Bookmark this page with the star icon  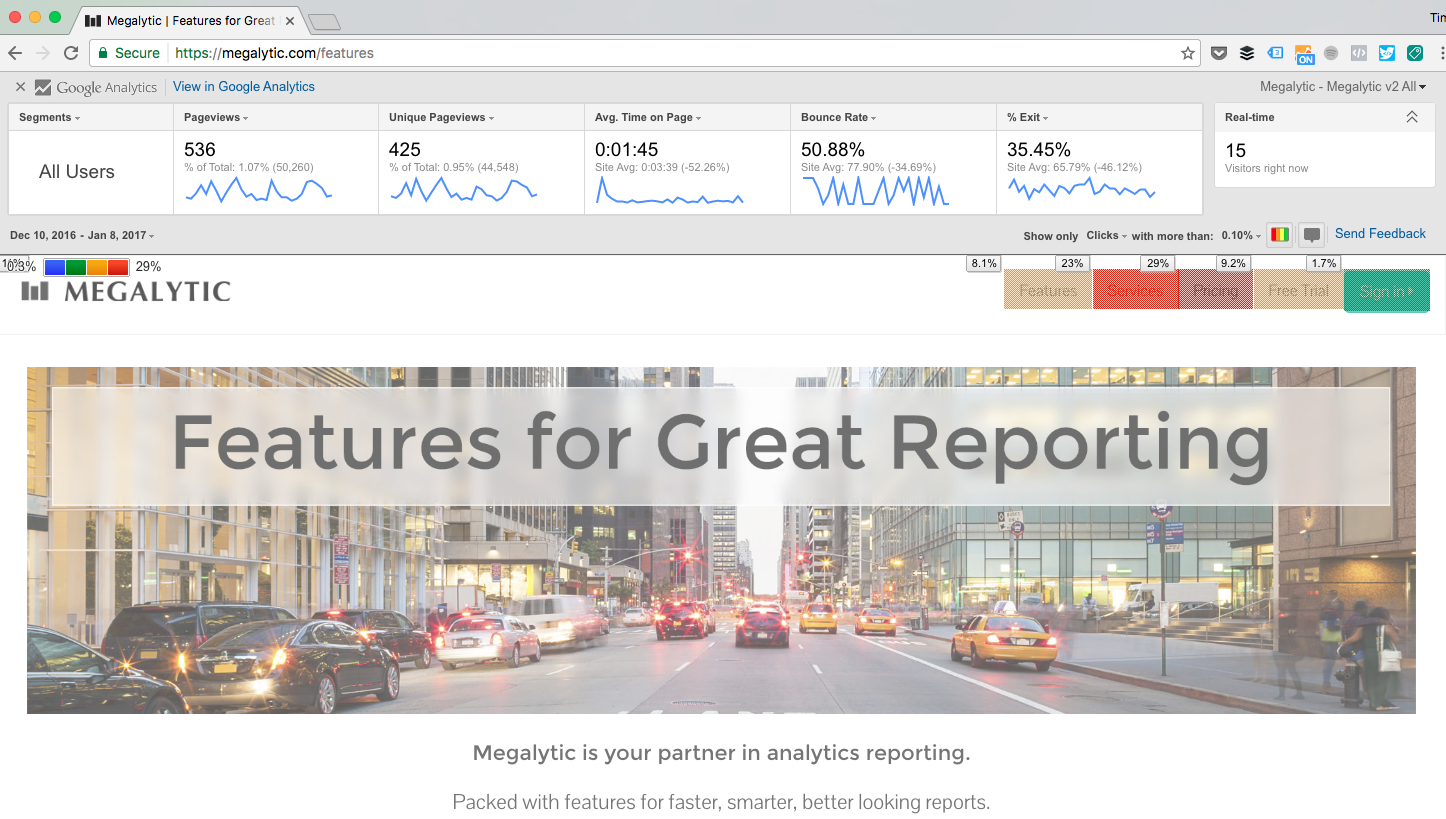tap(1188, 53)
